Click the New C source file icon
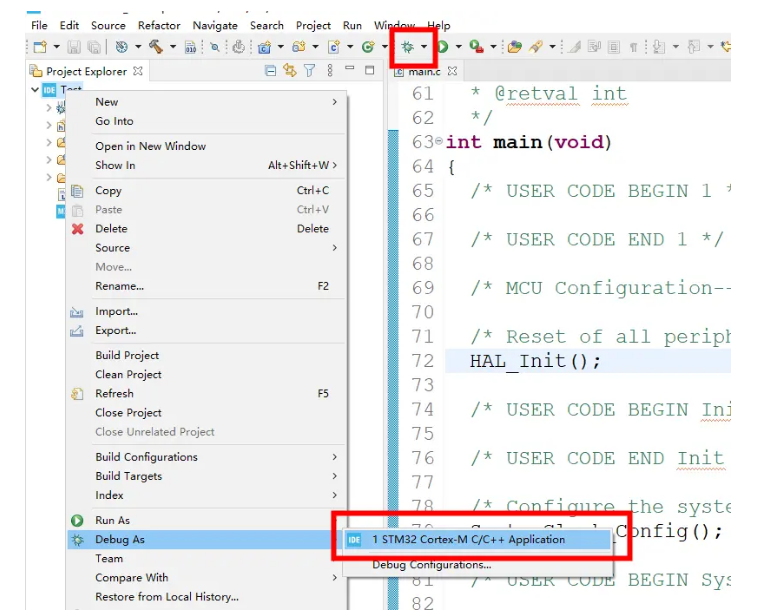The image size is (776, 611). tap(334, 47)
